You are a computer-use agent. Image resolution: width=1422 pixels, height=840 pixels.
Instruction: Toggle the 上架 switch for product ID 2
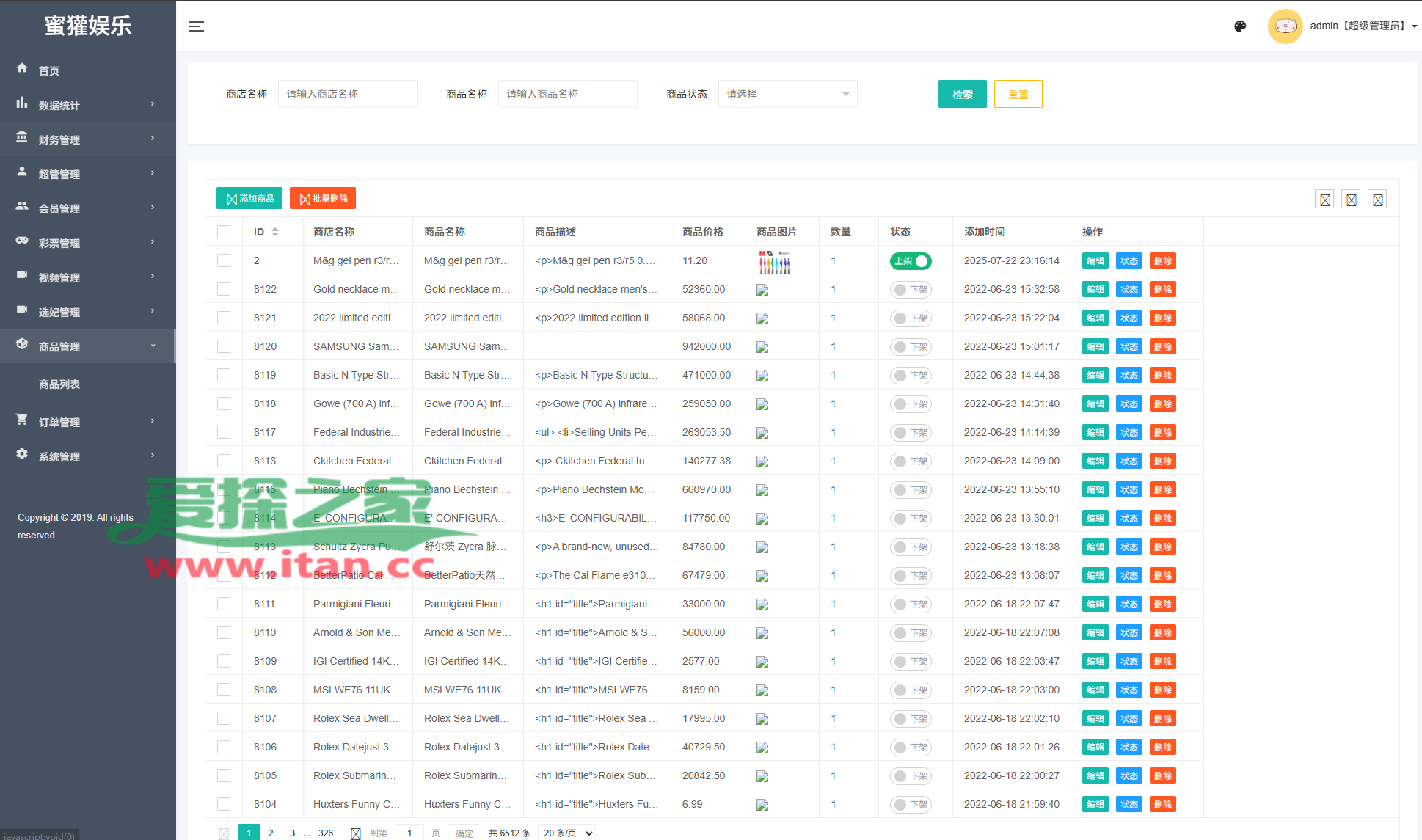911,261
